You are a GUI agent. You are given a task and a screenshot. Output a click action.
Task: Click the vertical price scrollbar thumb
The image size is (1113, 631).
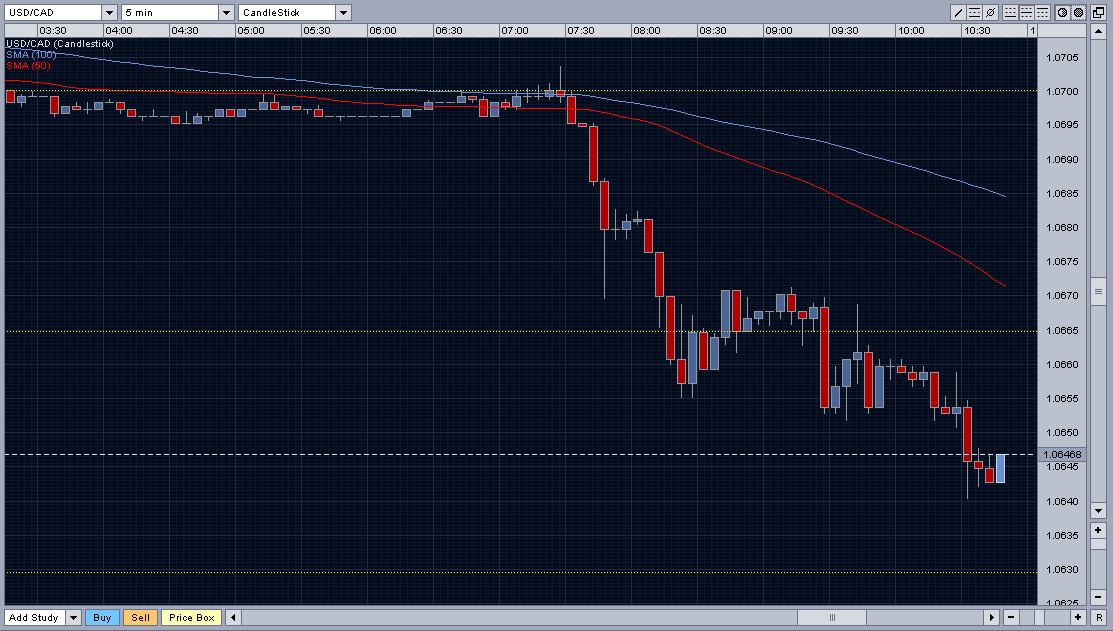click(x=1098, y=291)
